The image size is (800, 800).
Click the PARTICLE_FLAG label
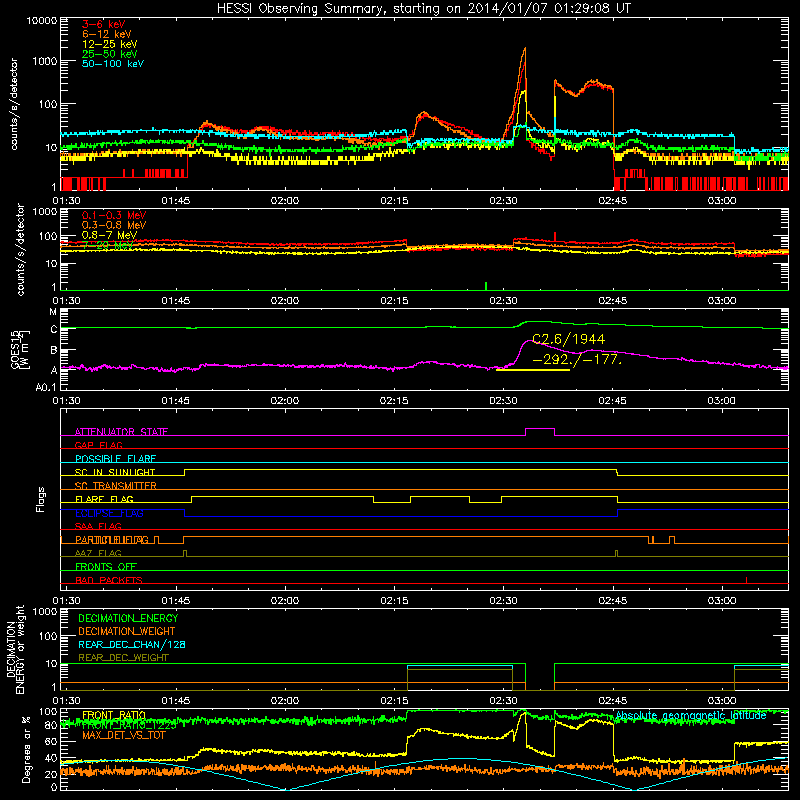pos(112,539)
